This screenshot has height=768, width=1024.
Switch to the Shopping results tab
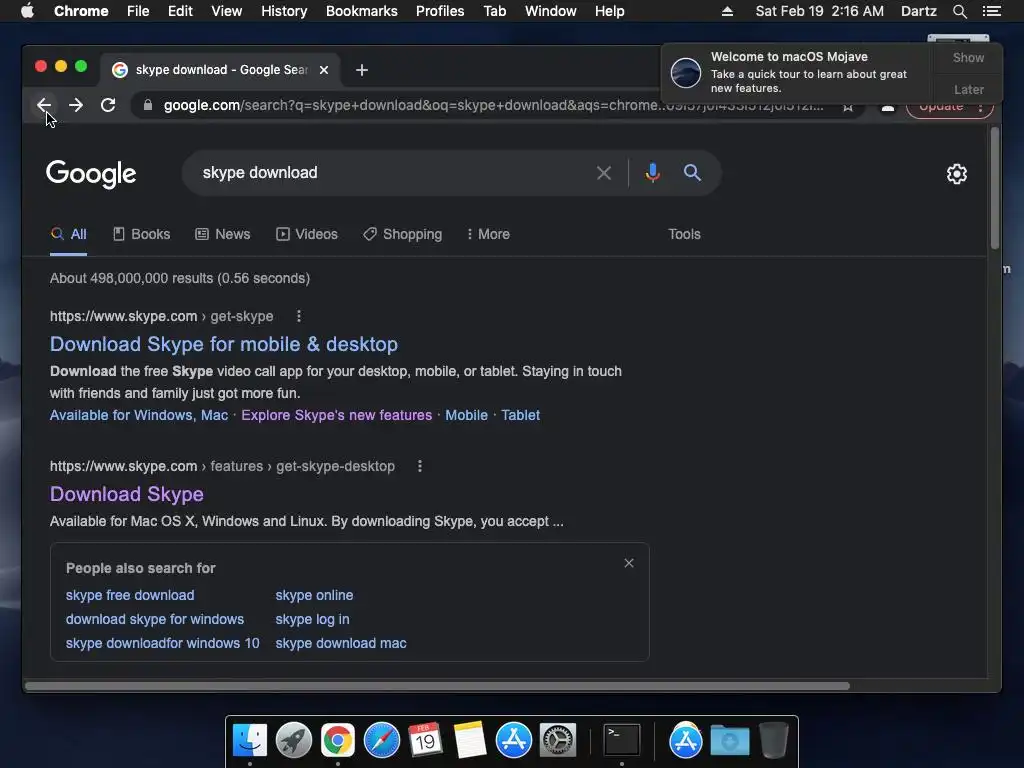[403, 234]
